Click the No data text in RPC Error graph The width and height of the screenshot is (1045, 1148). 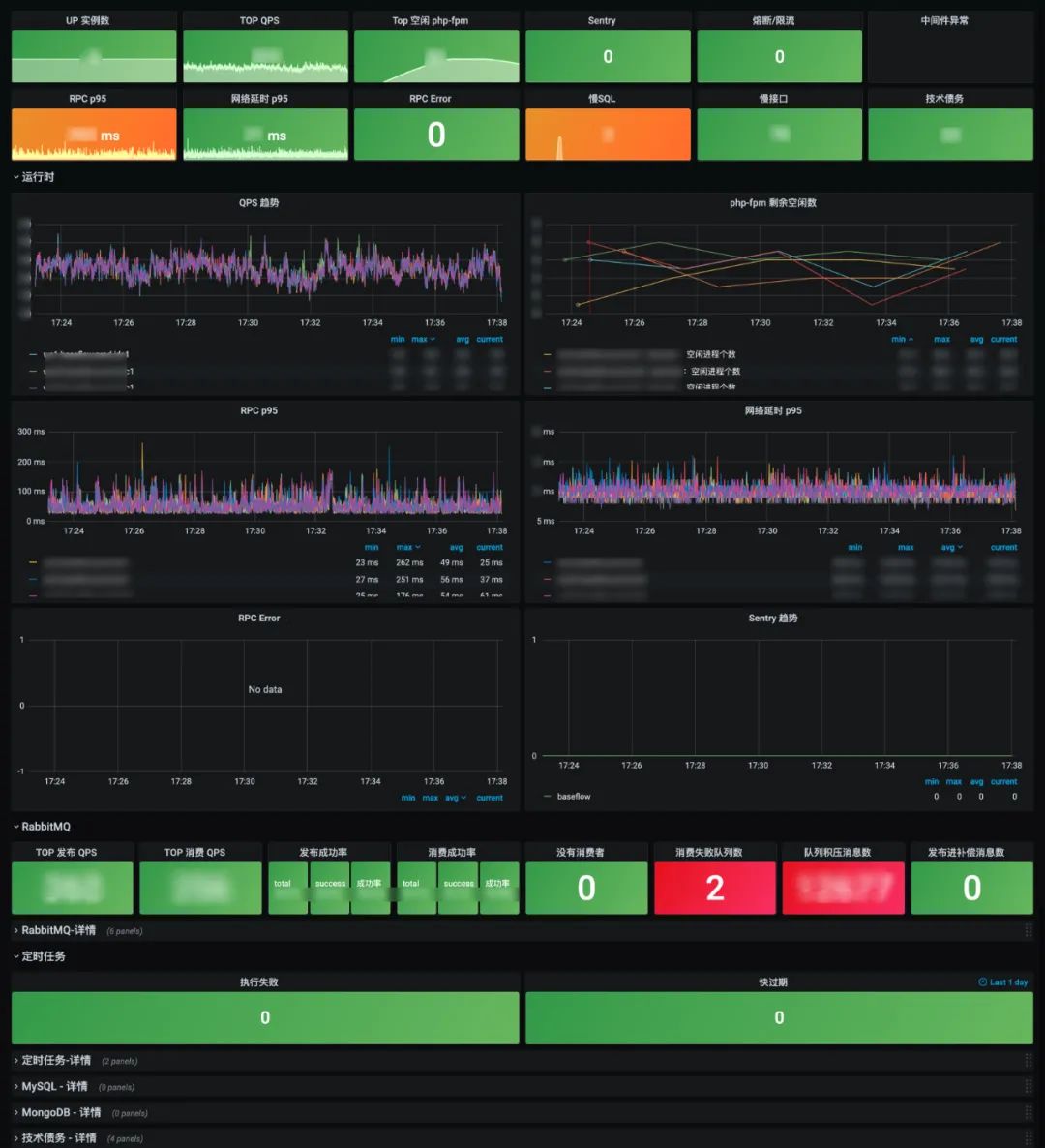coord(265,690)
